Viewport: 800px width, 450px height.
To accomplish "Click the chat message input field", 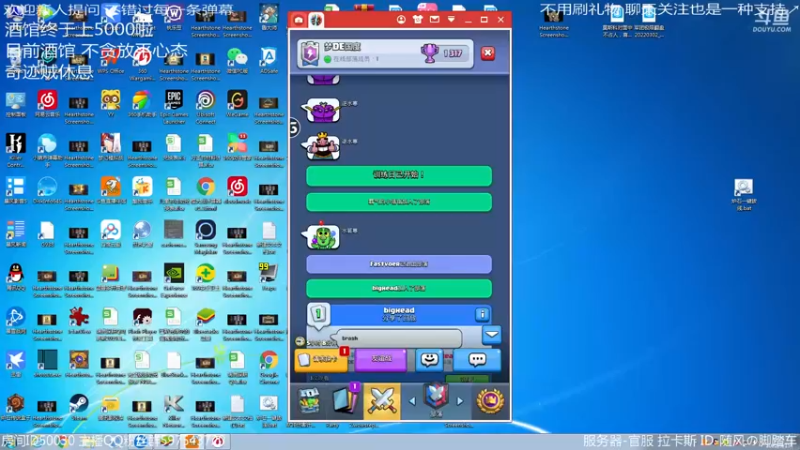I will tap(399, 338).
